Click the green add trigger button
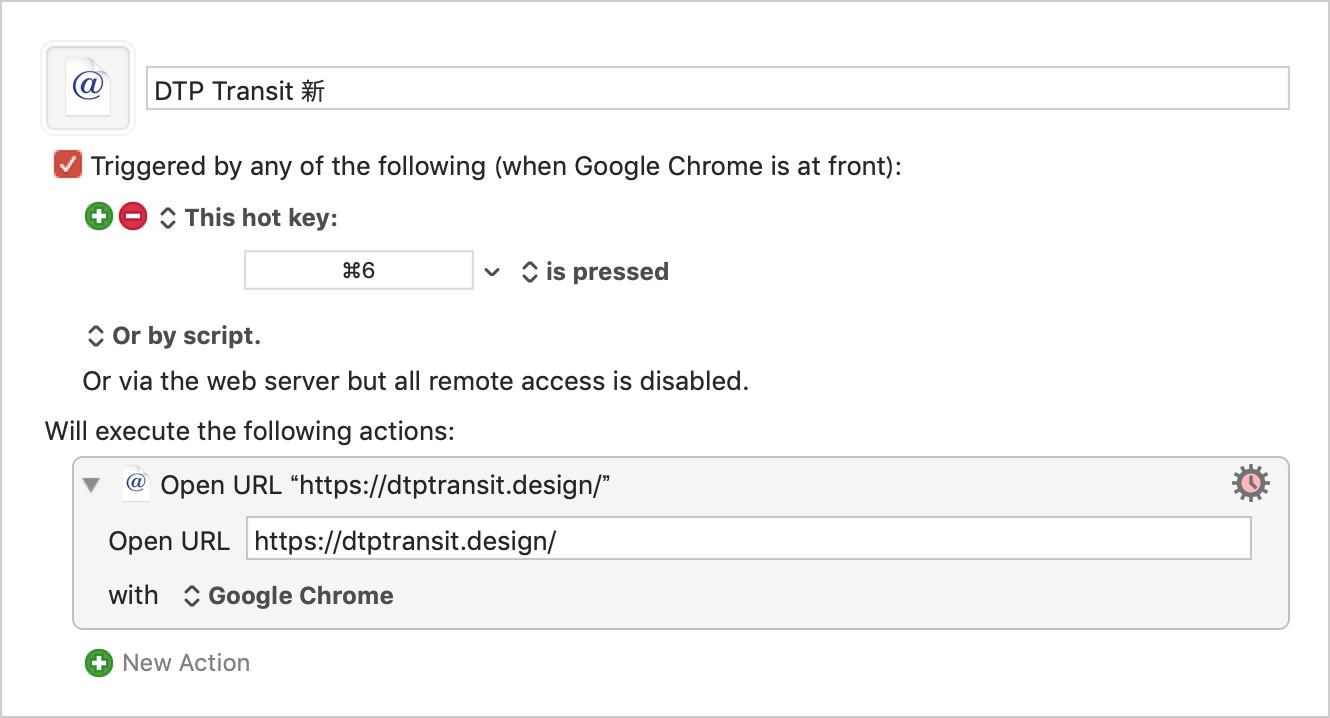Image resolution: width=1330 pixels, height=718 pixels. (x=99, y=216)
